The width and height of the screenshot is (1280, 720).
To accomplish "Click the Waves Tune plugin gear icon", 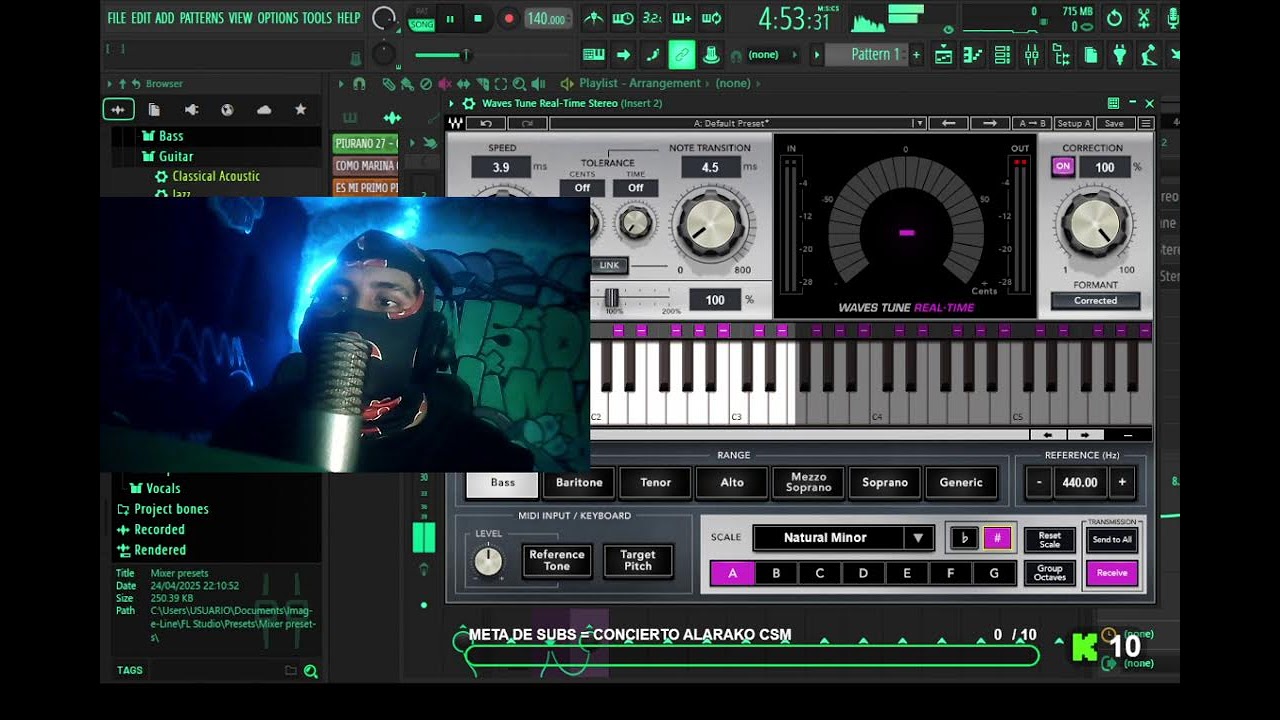I will coord(469,103).
